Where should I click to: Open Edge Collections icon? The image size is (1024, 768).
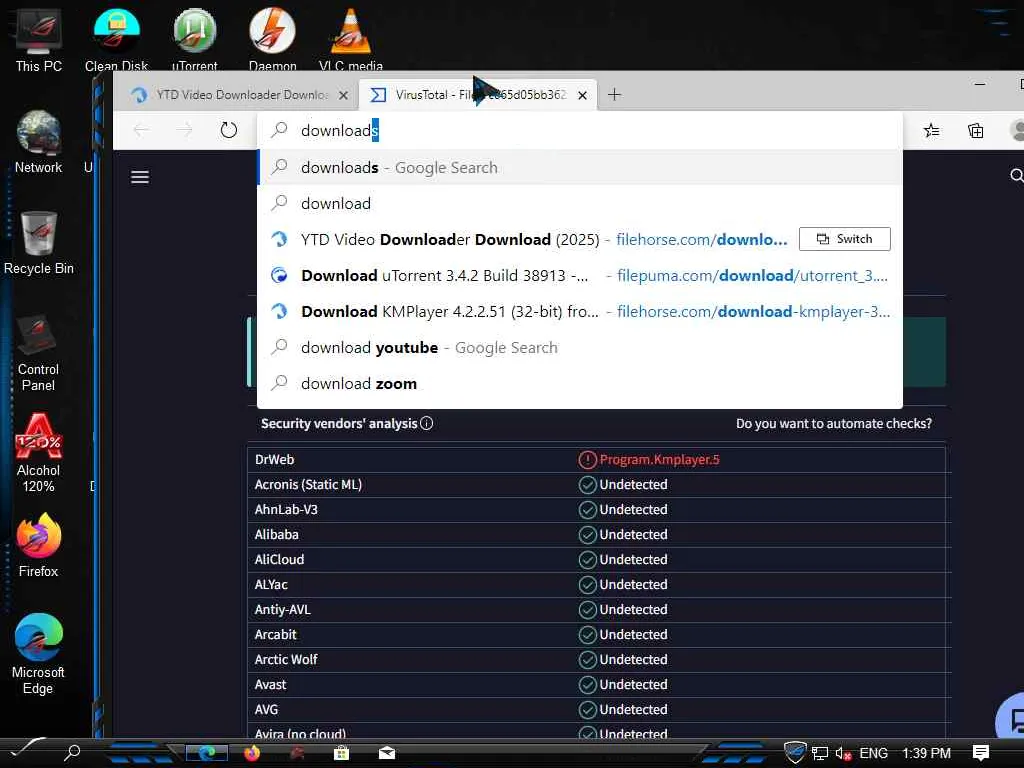coord(976,131)
